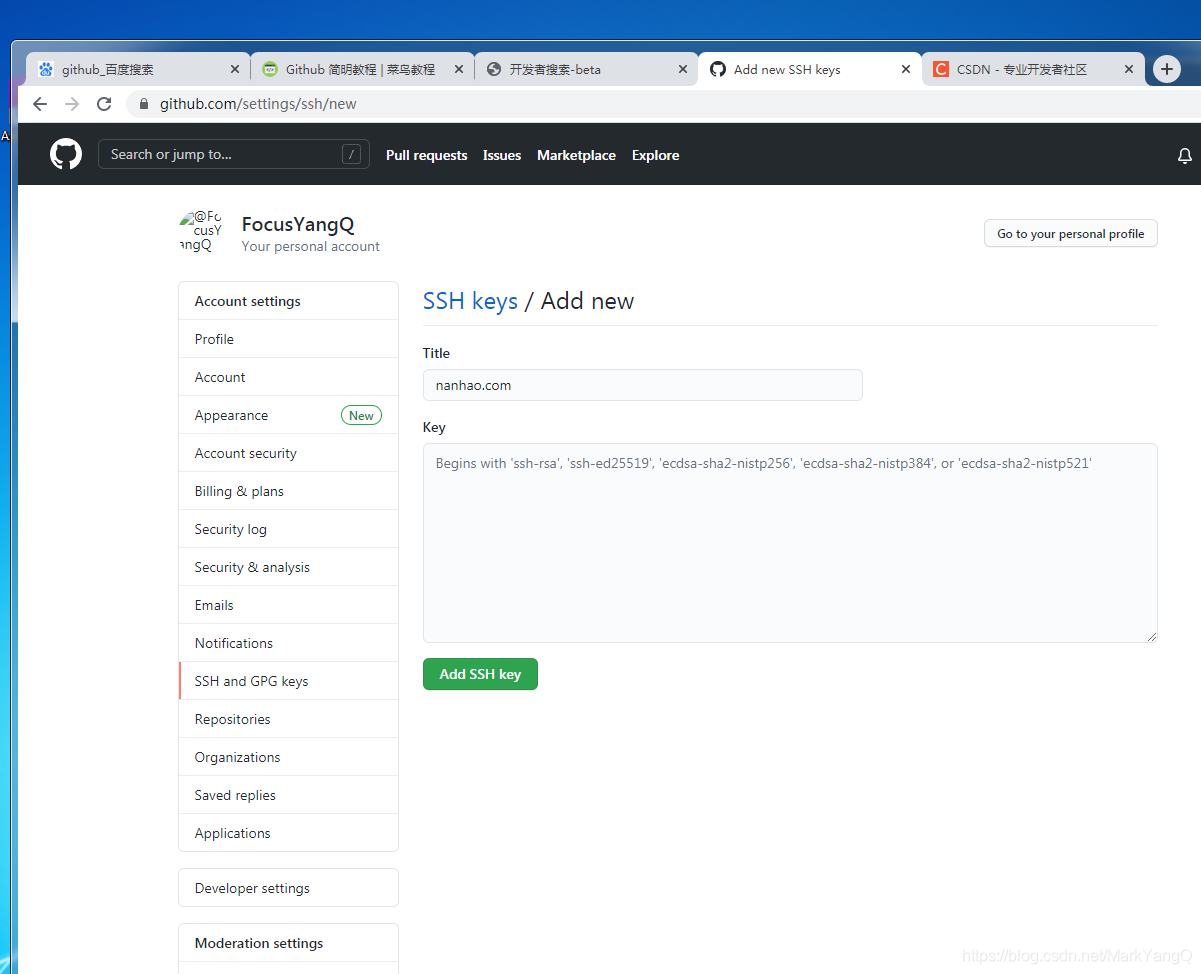Switch to CSDN 专业开发者社区 tab
Screen dimensions: 1201x974
coord(1033,70)
